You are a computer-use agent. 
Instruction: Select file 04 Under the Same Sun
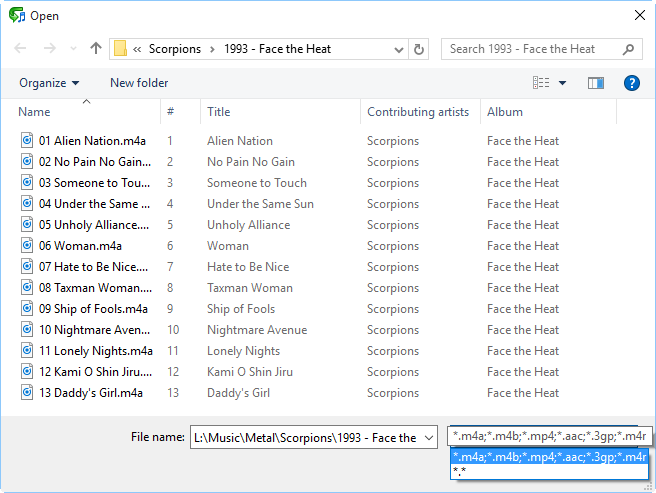tap(94, 203)
